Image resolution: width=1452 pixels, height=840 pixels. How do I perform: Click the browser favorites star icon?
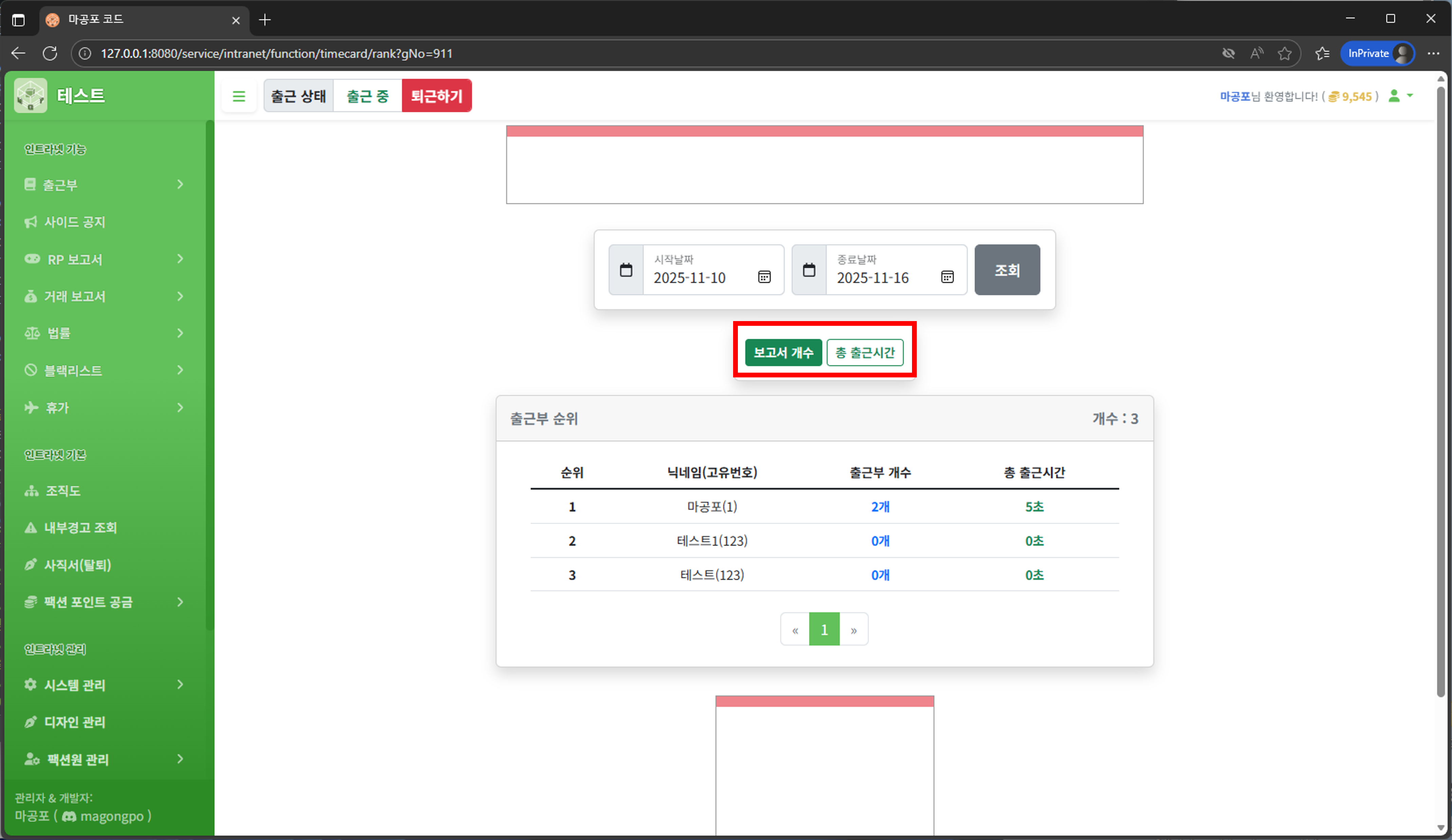pyautogui.click(x=1284, y=54)
